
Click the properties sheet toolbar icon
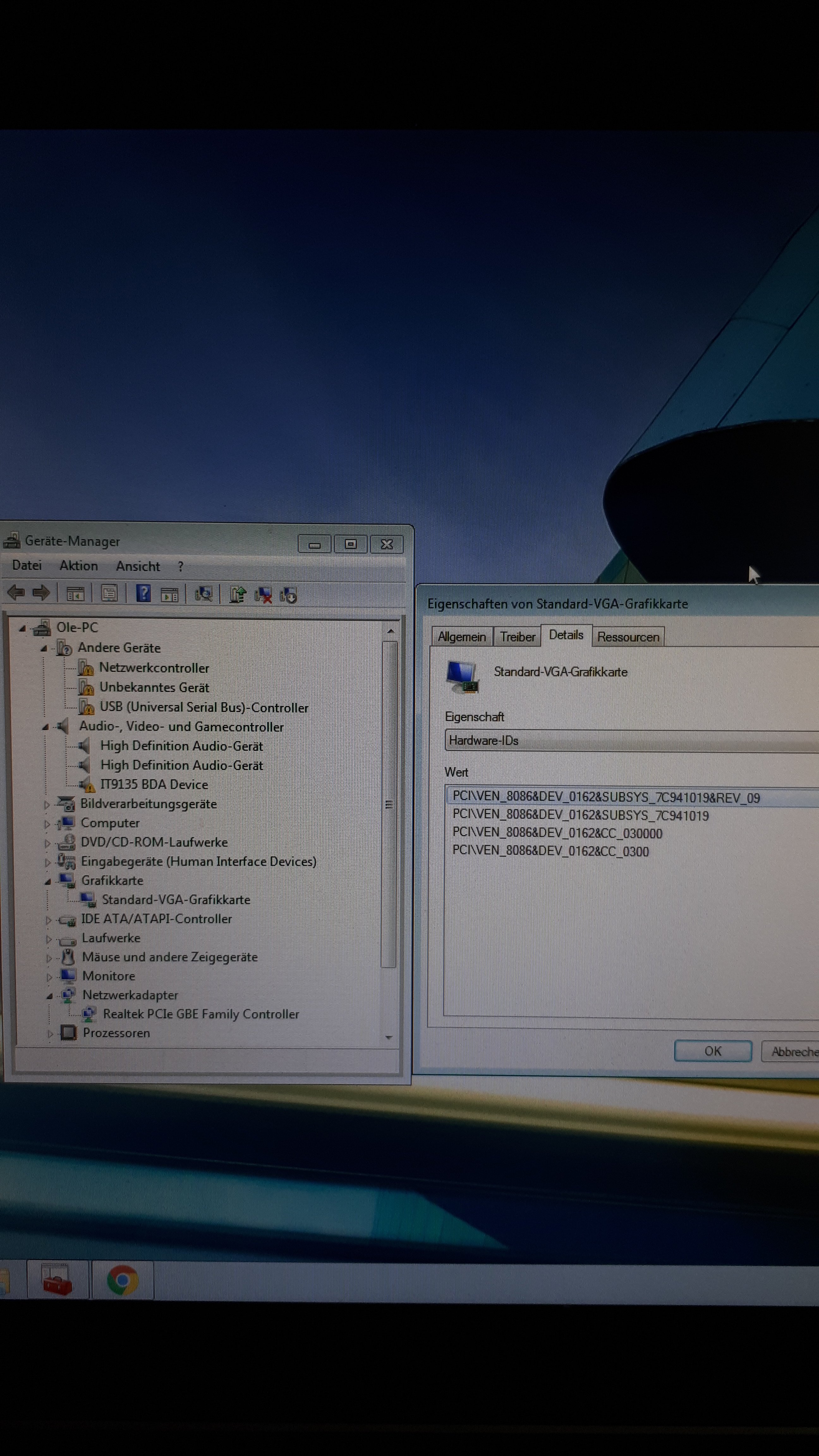click(109, 593)
